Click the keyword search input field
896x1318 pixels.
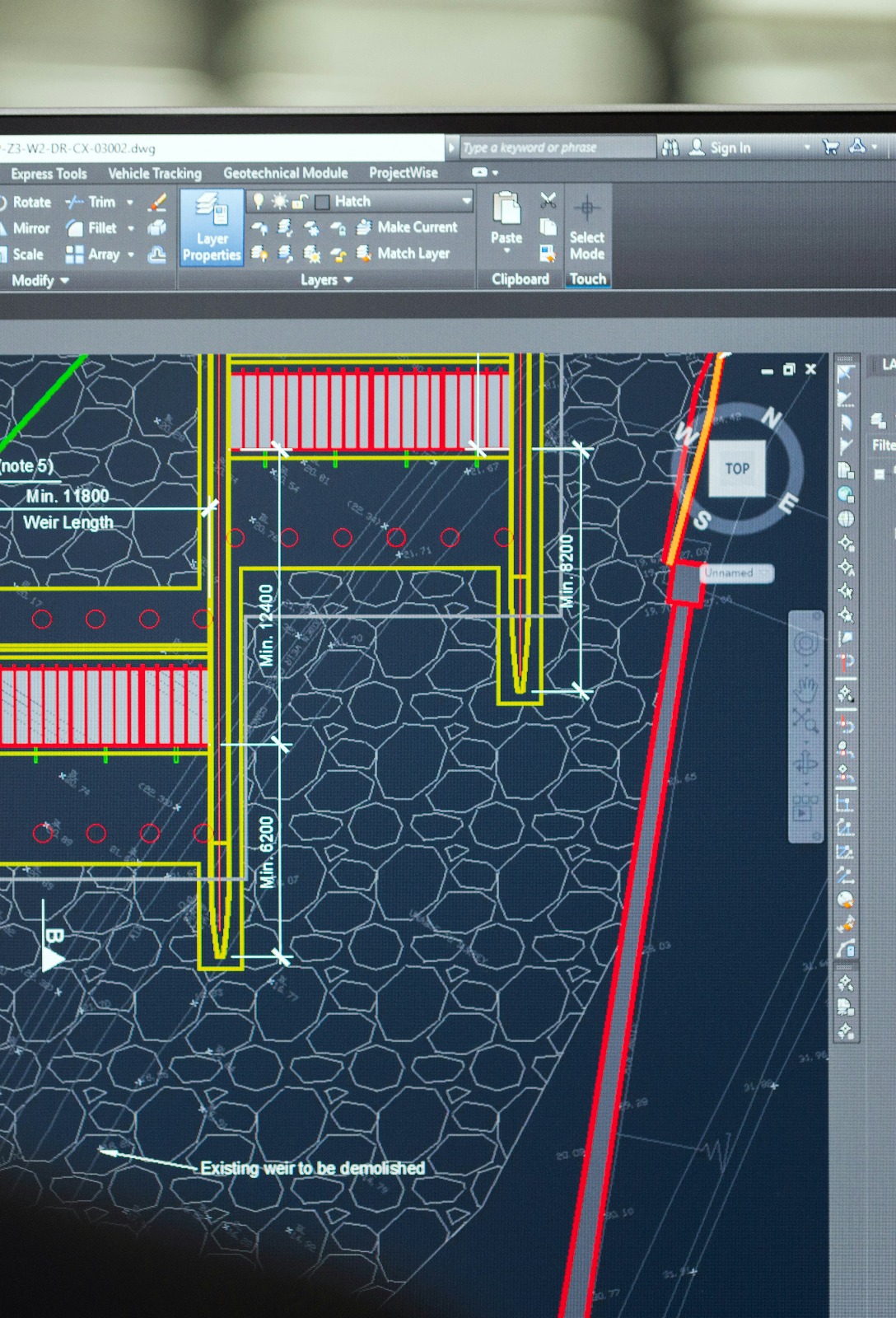(x=556, y=147)
